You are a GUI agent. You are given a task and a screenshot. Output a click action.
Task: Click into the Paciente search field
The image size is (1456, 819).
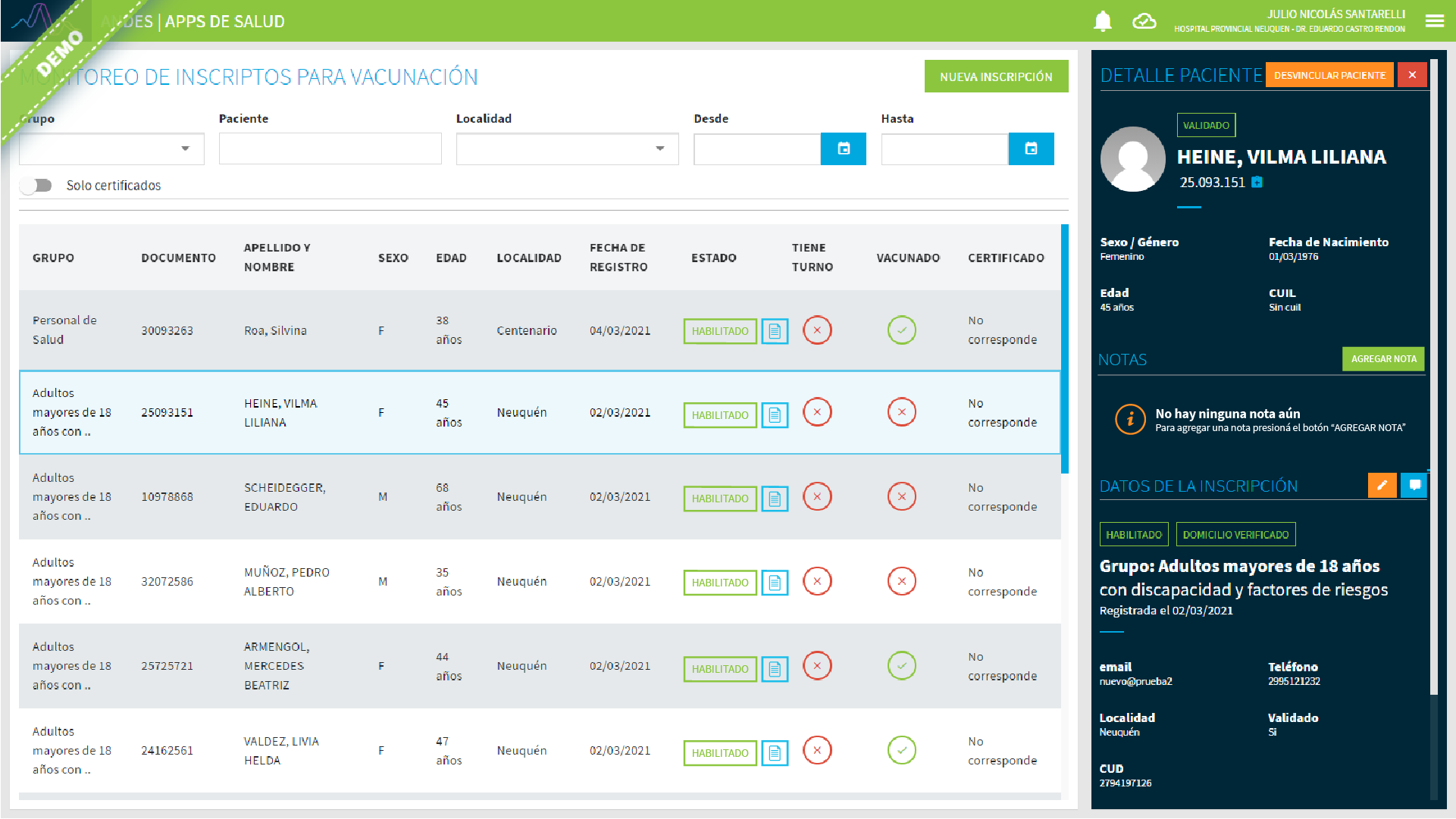[x=330, y=148]
